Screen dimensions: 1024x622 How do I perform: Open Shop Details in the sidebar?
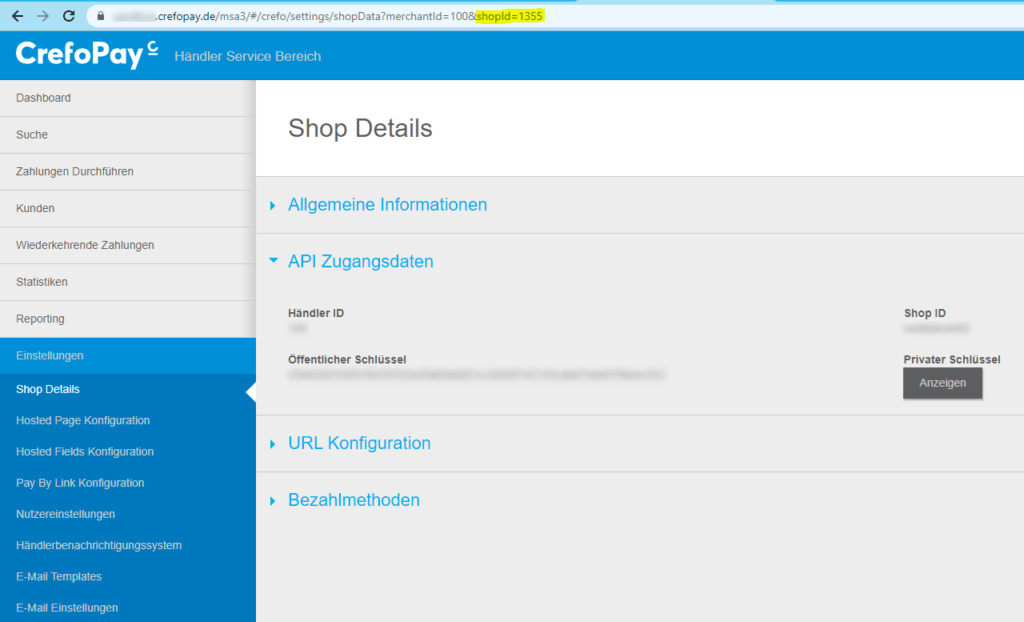tap(46, 389)
